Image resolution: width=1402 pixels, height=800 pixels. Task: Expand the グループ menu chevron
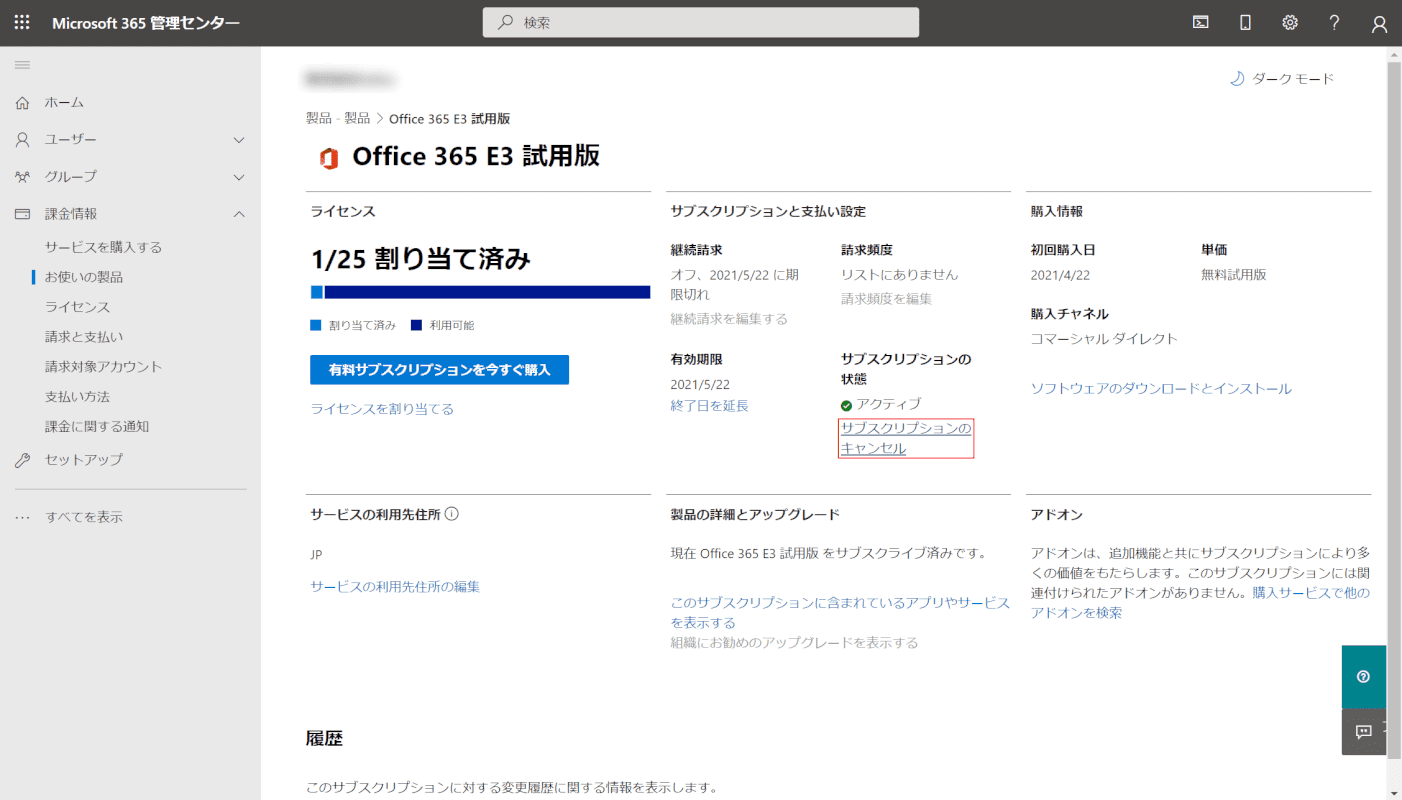tap(239, 177)
